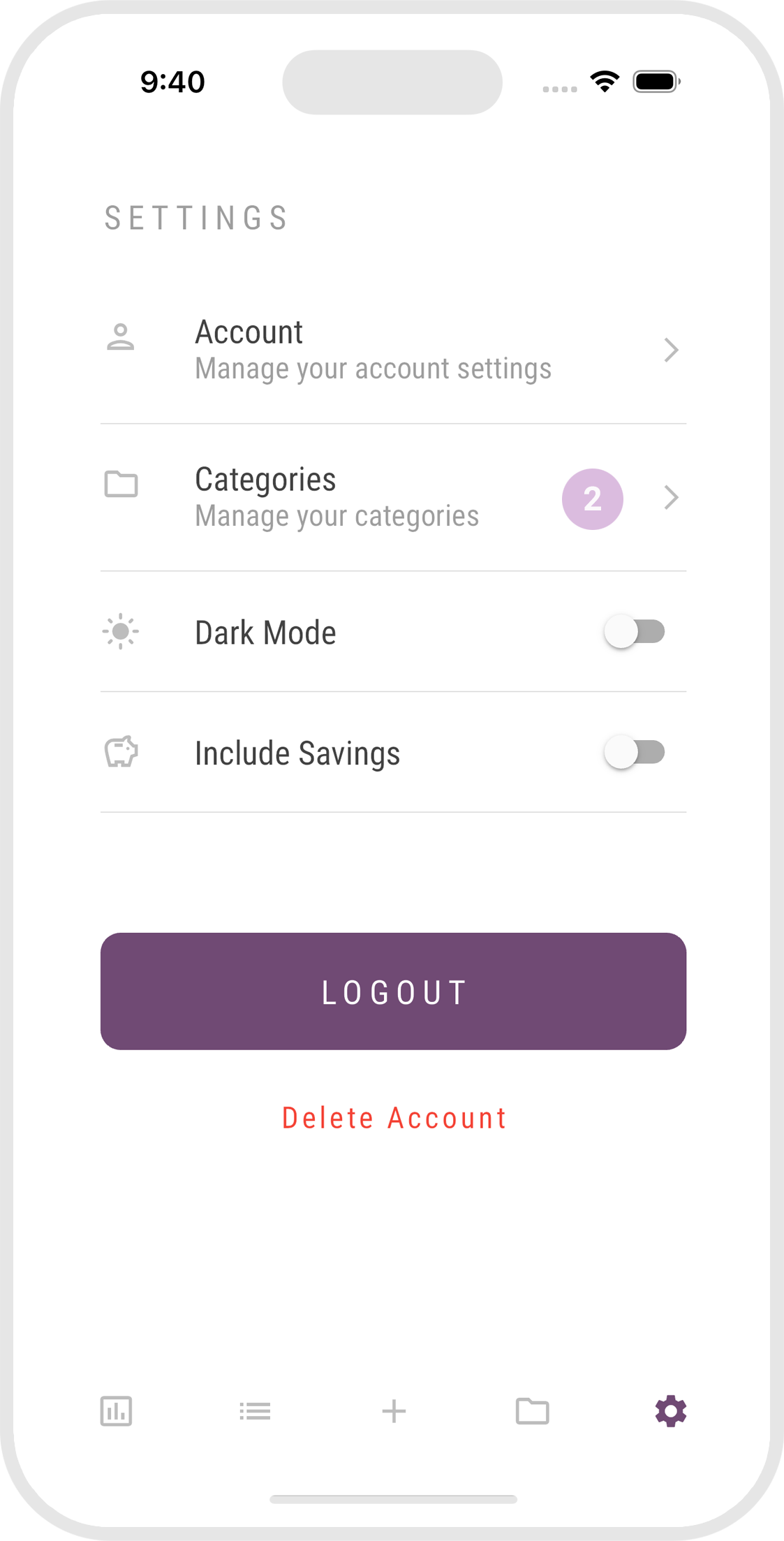Image resolution: width=784 pixels, height=1541 pixels.
Task: Open Account menu item label
Action: 249,332
